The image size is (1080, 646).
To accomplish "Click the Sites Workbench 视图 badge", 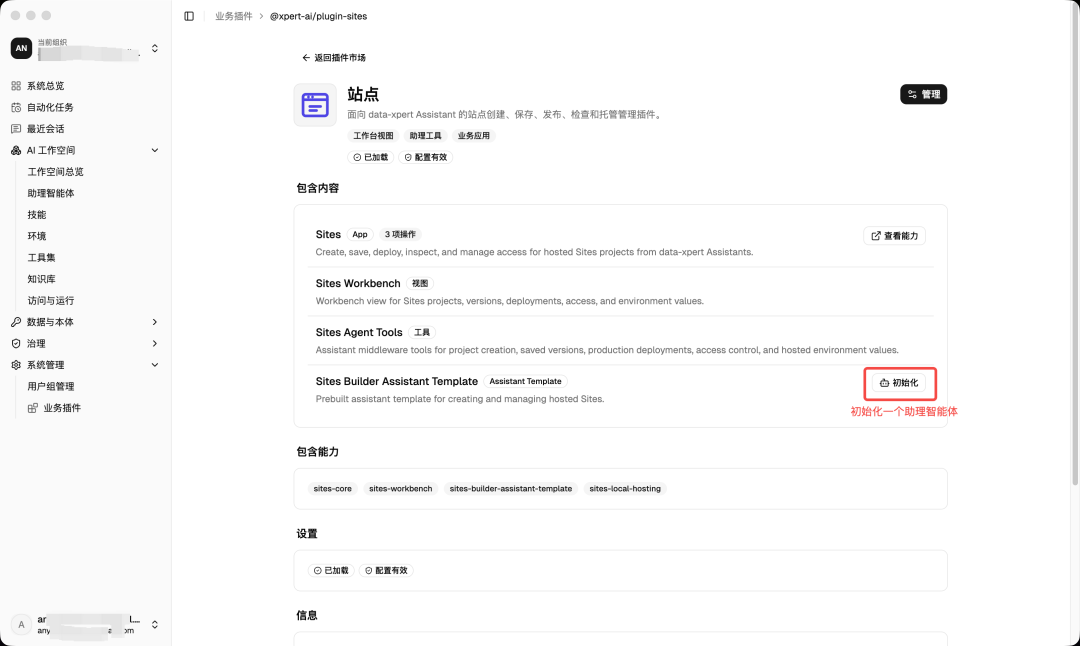I will [x=420, y=283].
